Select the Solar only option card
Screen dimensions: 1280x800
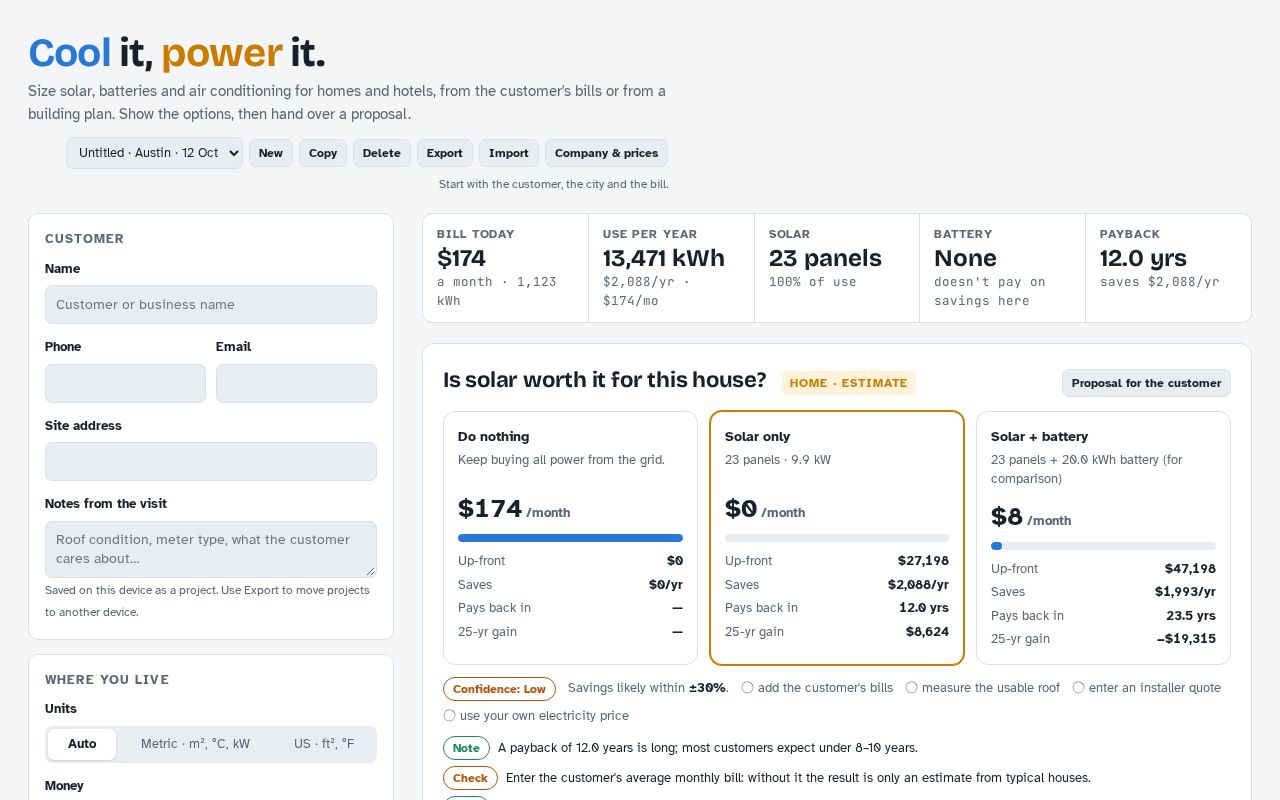coord(837,538)
